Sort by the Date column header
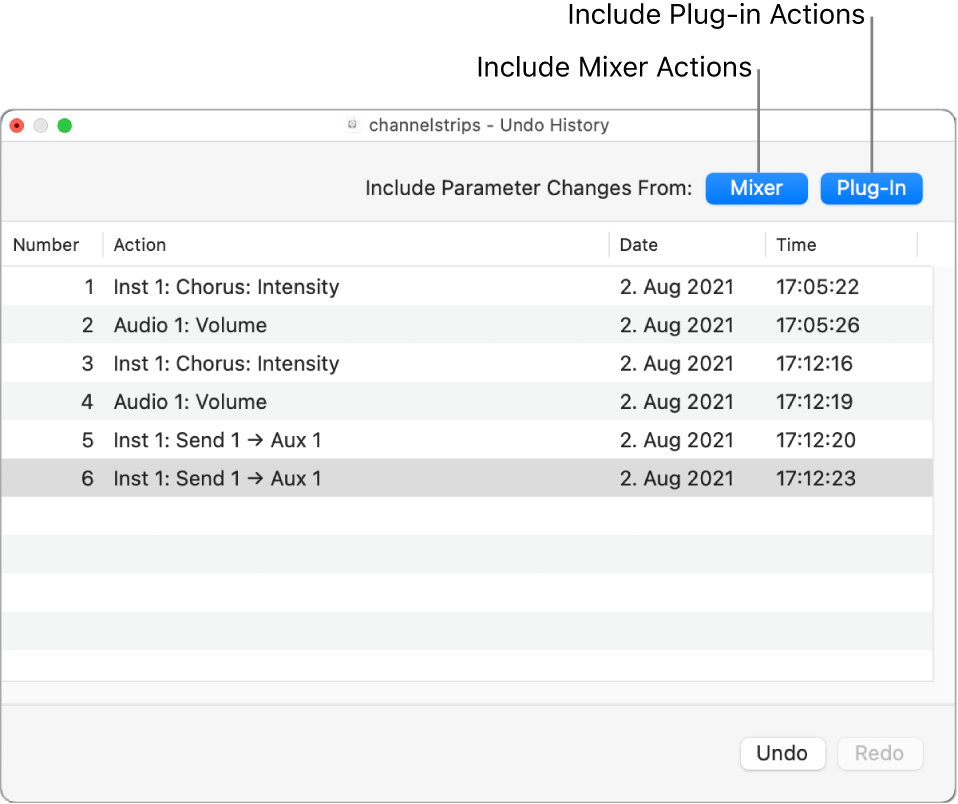 638,245
